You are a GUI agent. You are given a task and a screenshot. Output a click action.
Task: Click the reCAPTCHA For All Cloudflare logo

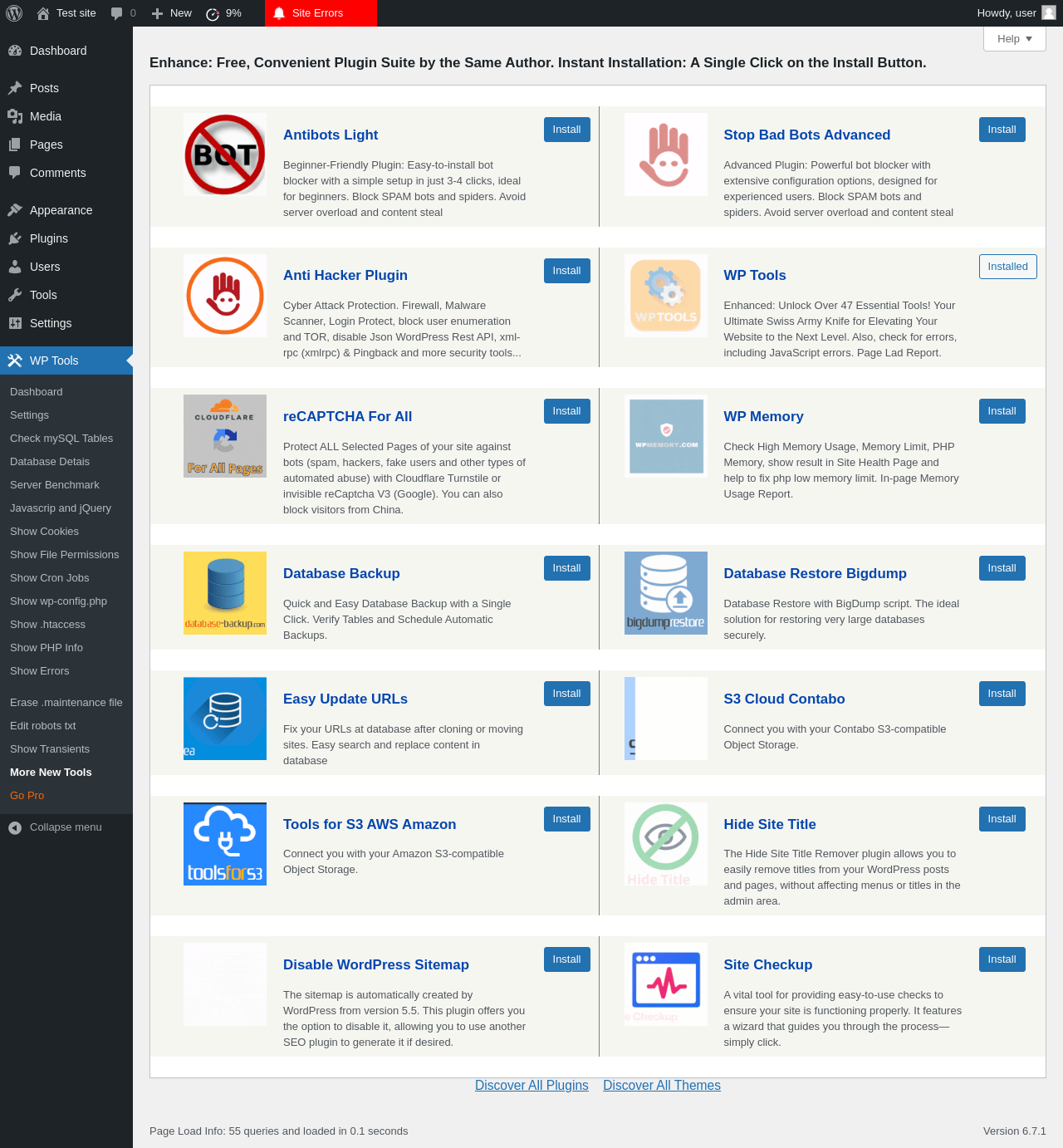225,436
